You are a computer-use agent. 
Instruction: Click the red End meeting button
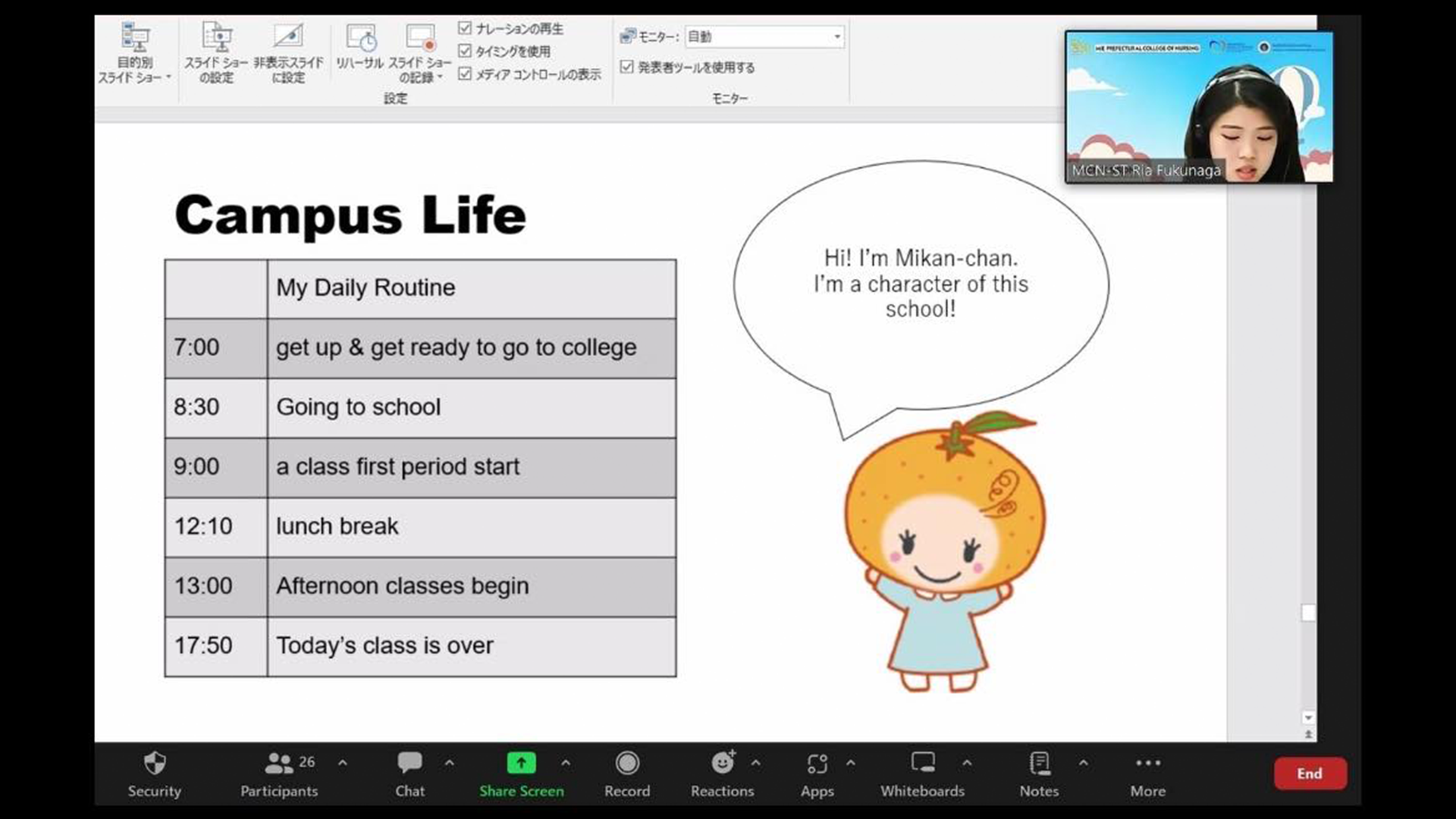click(x=1310, y=773)
